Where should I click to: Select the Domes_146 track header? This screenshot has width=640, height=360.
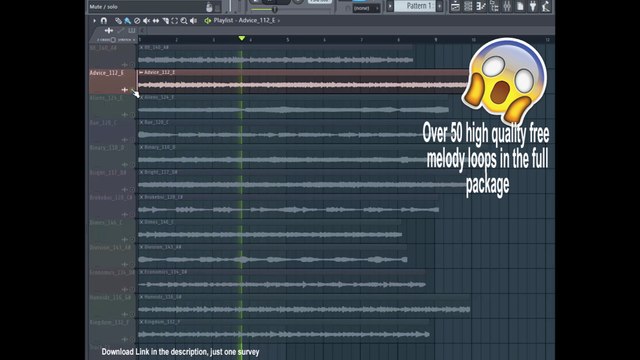pos(112,231)
